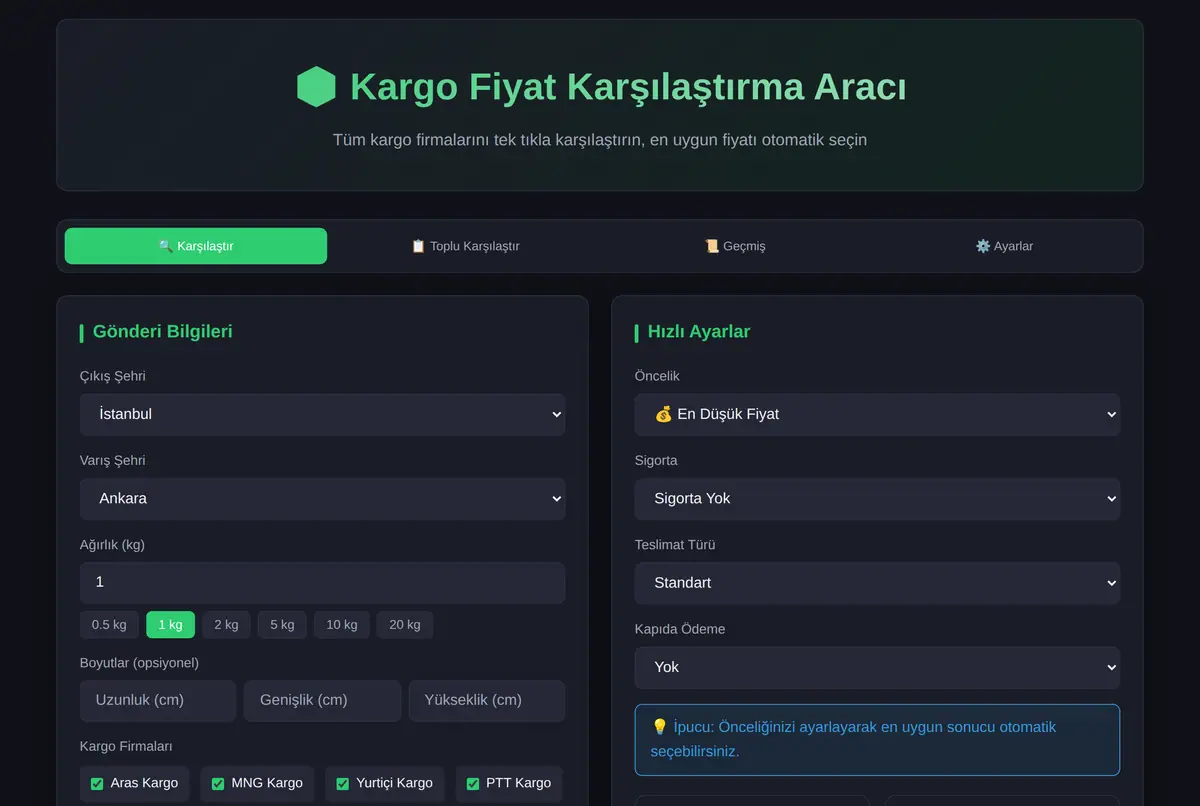Select the 0.5 kg weight preset
The width and height of the screenshot is (1200, 806).
click(109, 625)
